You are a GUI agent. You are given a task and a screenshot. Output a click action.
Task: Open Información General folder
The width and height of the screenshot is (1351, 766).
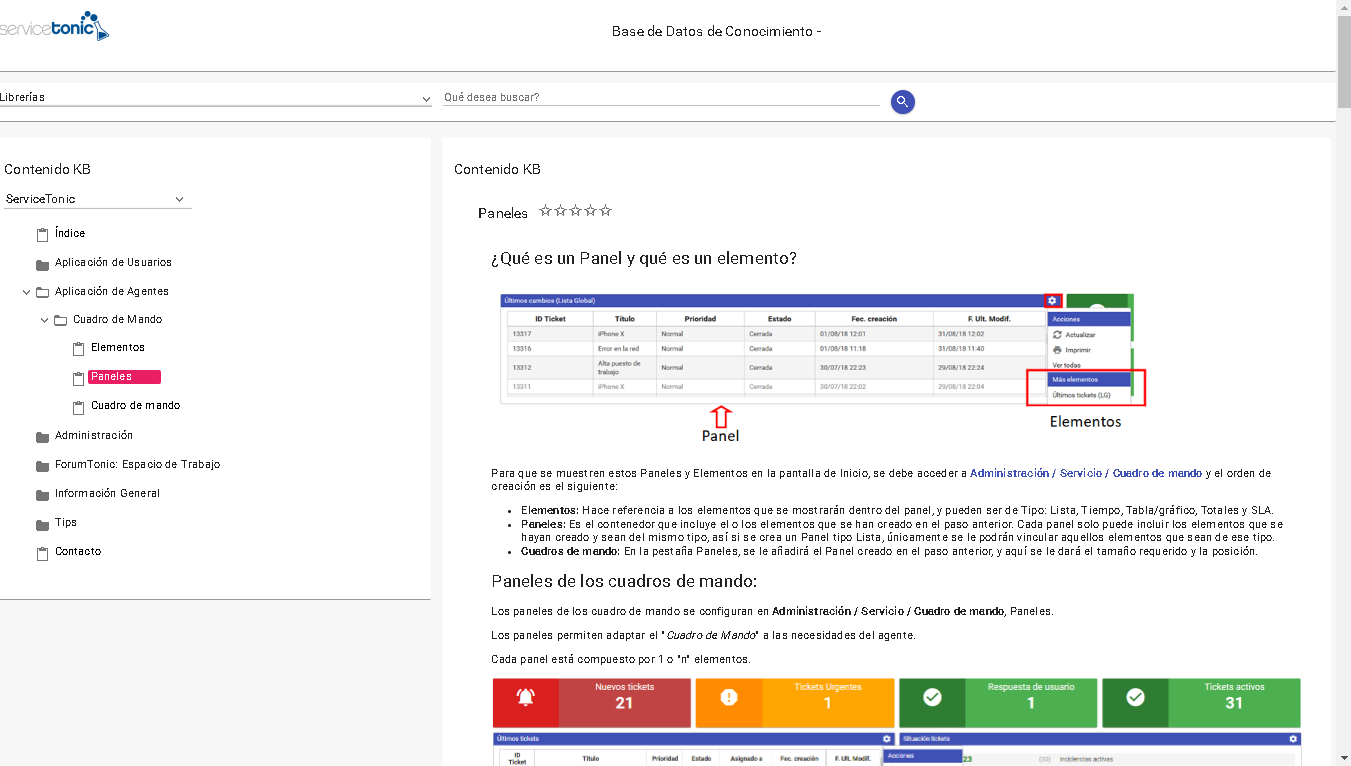[107, 493]
